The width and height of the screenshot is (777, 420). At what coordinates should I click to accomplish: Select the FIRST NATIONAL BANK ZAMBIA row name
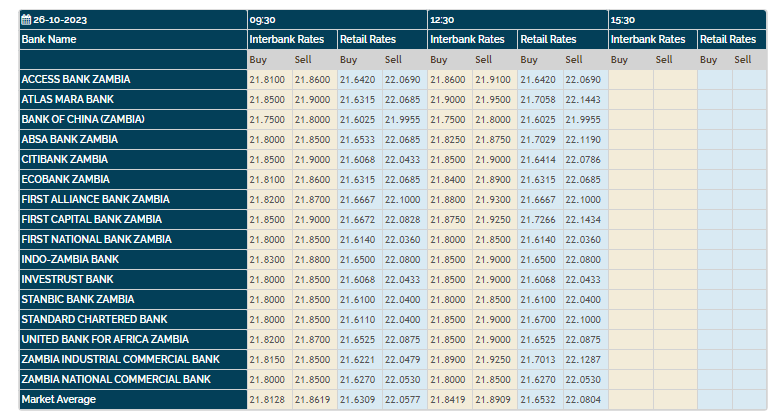[x=96, y=240]
